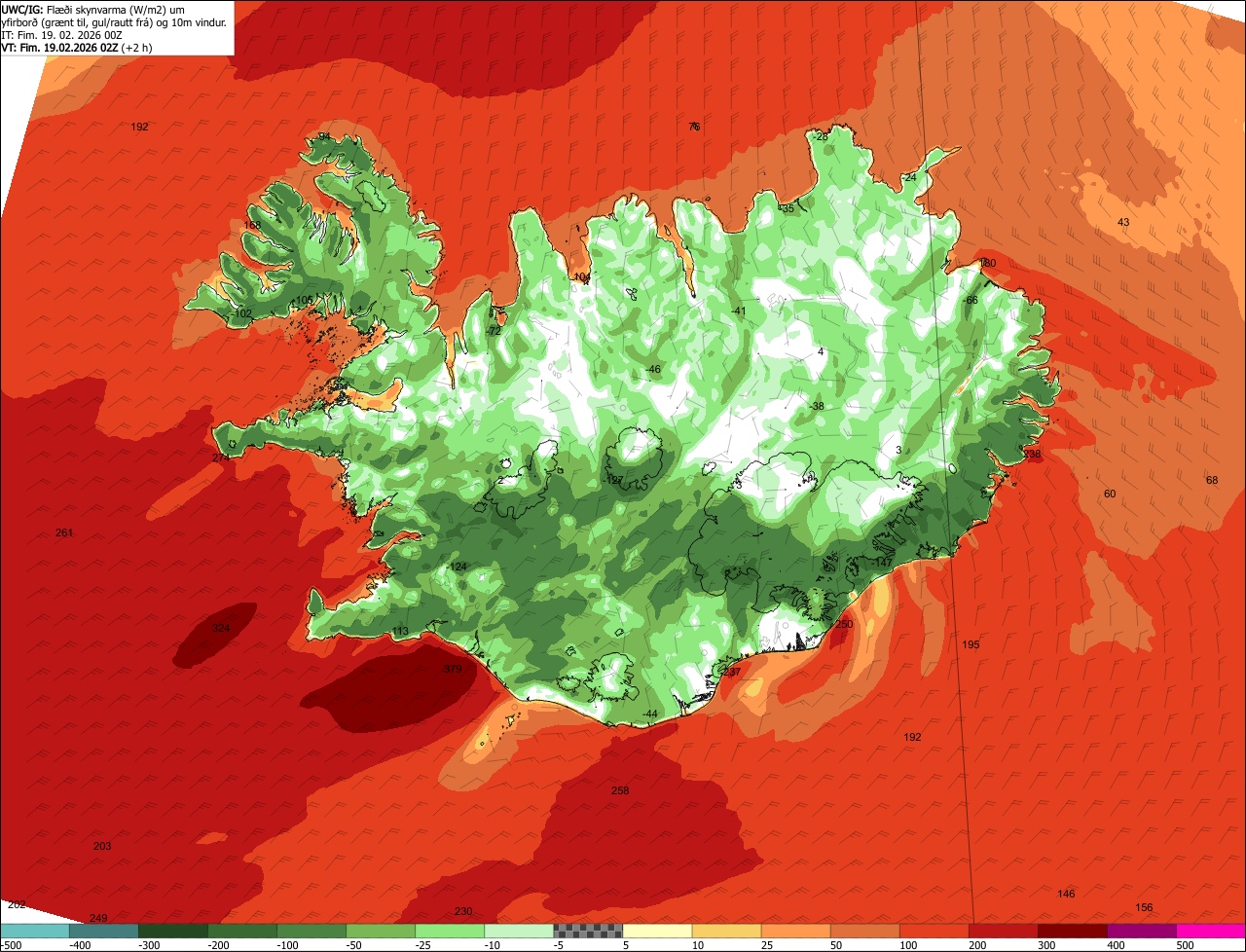The width and height of the screenshot is (1246, 952).
Task: Click the map value -66 in east Iceland
Action: tap(970, 301)
